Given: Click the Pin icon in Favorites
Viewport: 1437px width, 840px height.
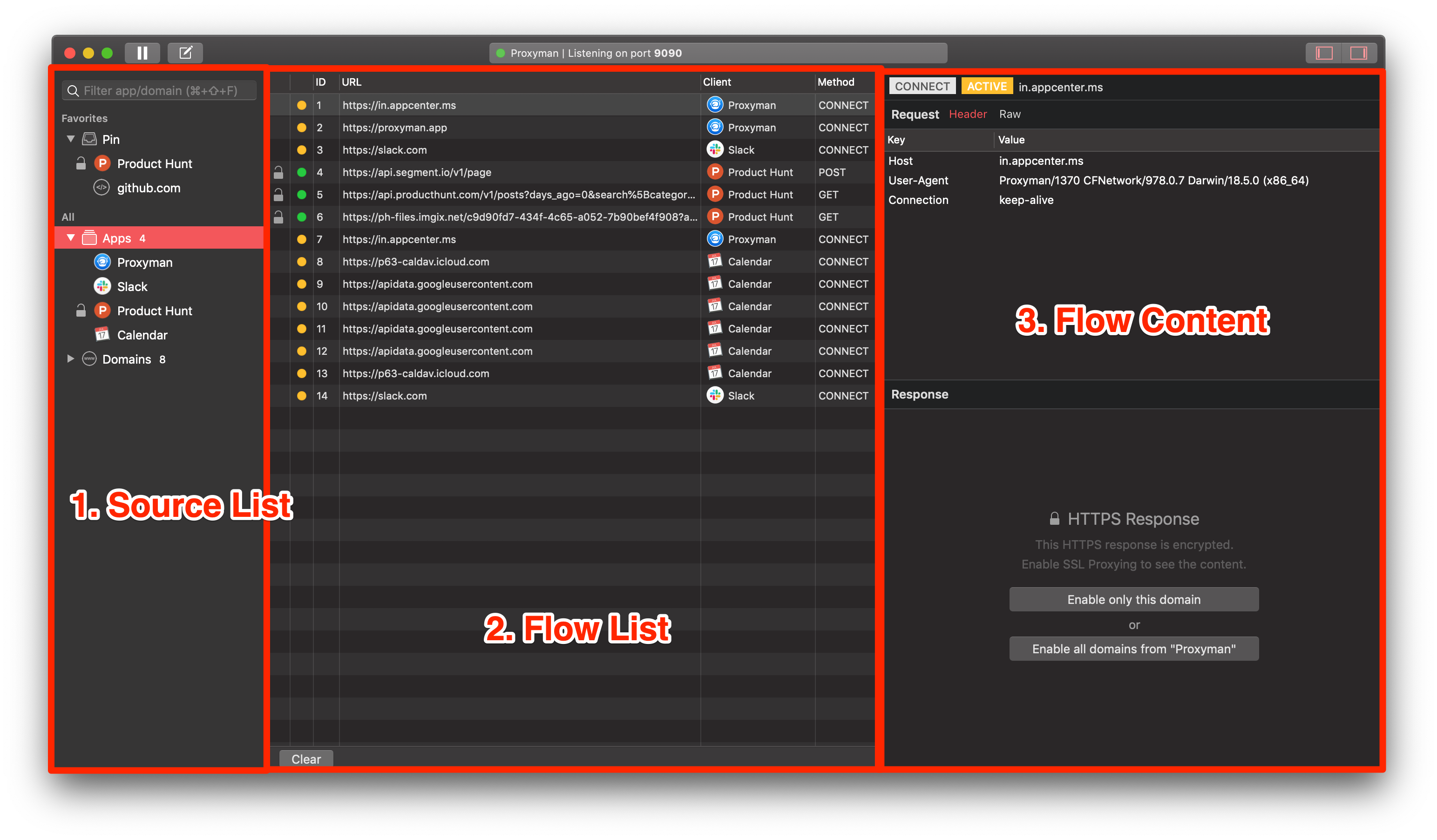Looking at the screenshot, I should (88, 139).
